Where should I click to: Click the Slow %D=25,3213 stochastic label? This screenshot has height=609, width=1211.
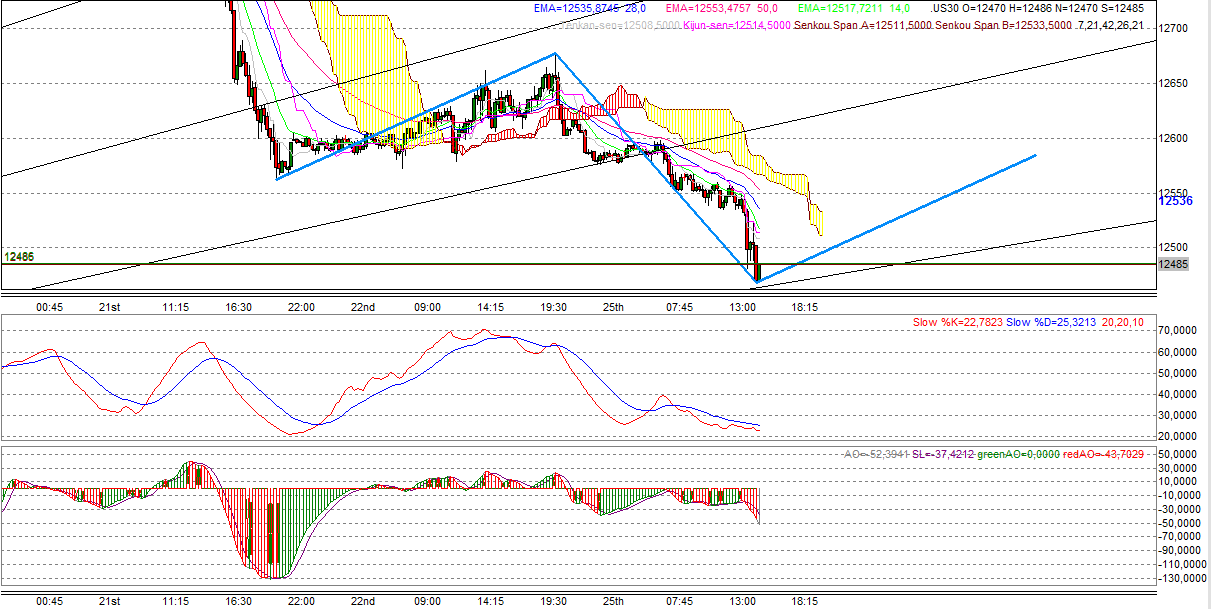click(x=1052, y=322)
